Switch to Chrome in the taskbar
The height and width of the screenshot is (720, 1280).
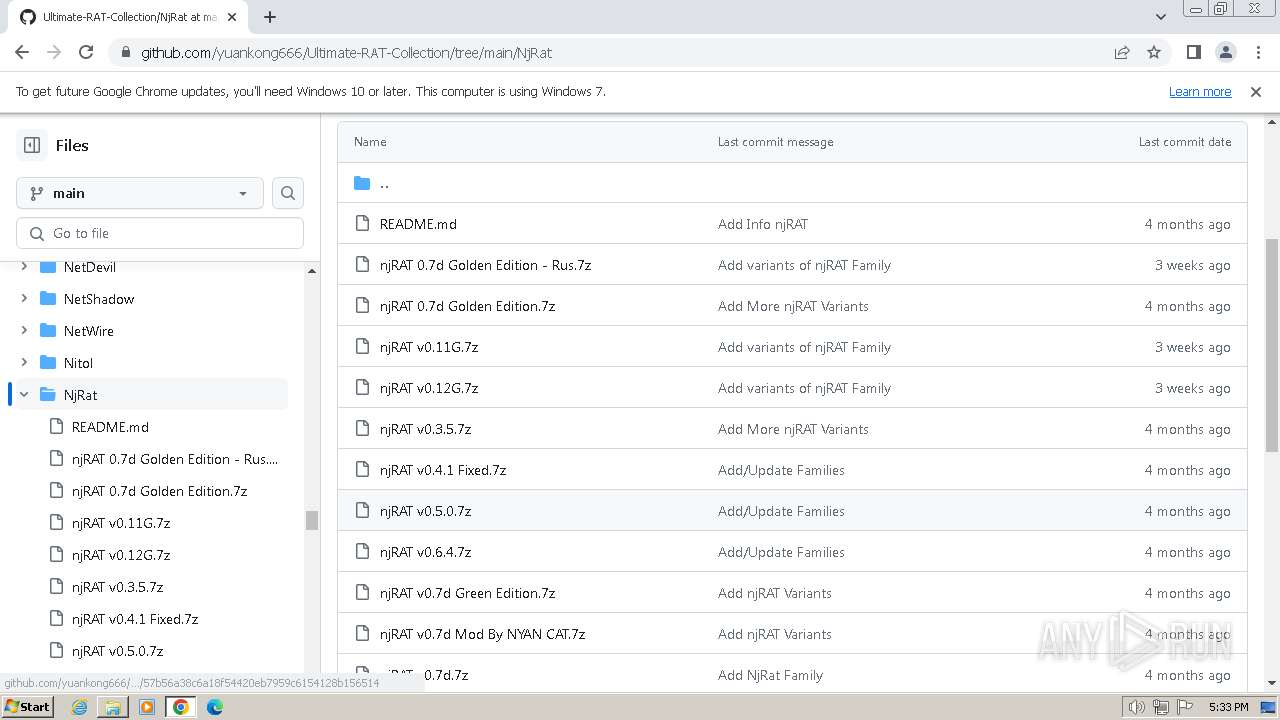[x=181, y=707]
